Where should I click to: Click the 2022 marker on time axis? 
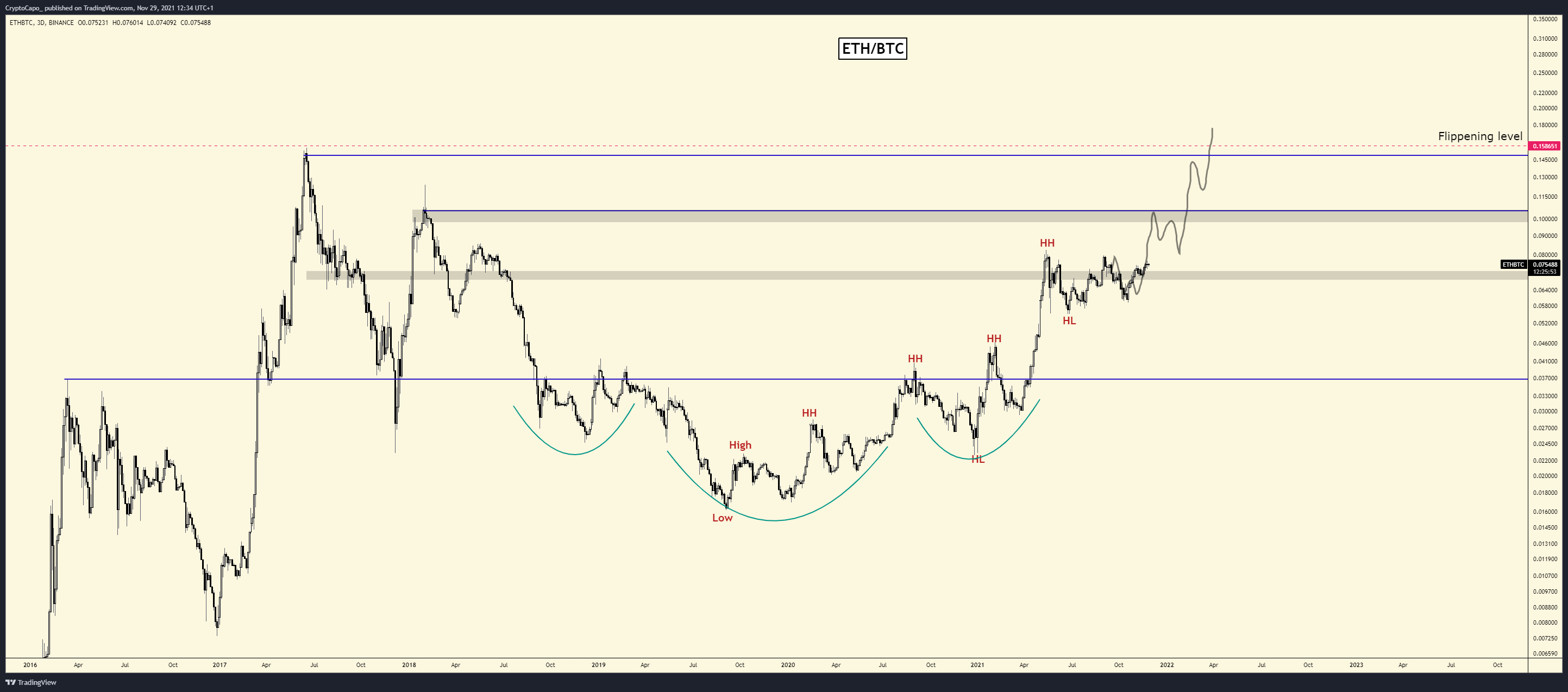(1167, 665)
